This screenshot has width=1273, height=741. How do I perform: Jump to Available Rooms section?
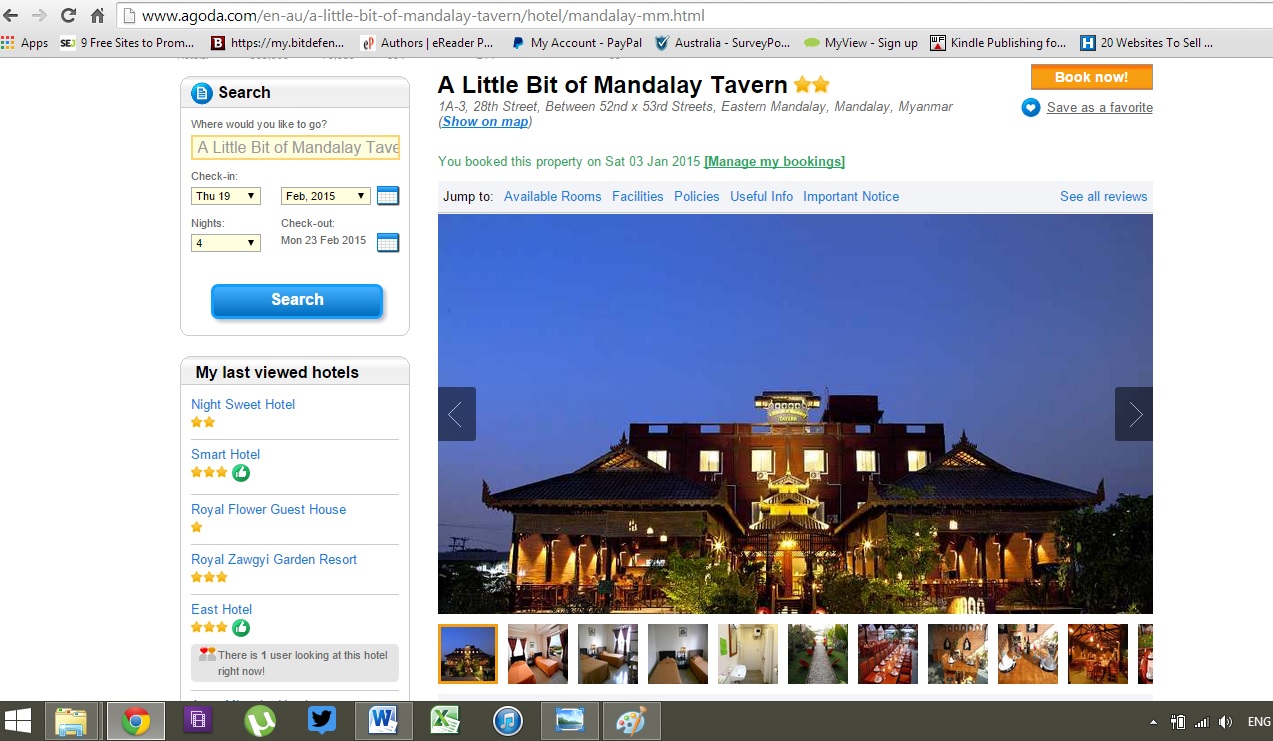[x=553, y=196]
